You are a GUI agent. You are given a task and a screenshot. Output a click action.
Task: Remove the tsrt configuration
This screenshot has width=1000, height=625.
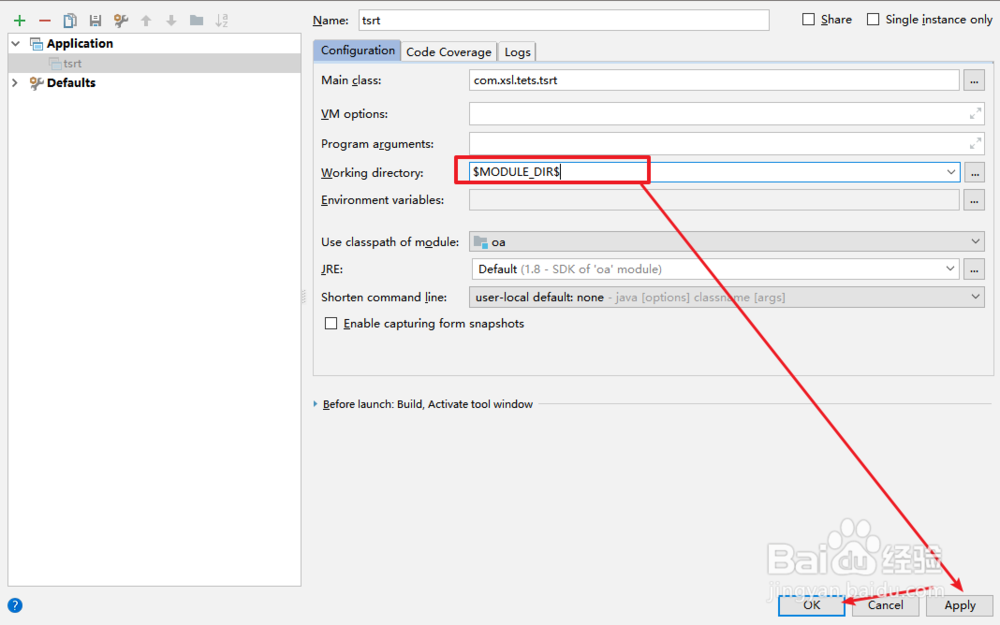(x=43, y=19)
